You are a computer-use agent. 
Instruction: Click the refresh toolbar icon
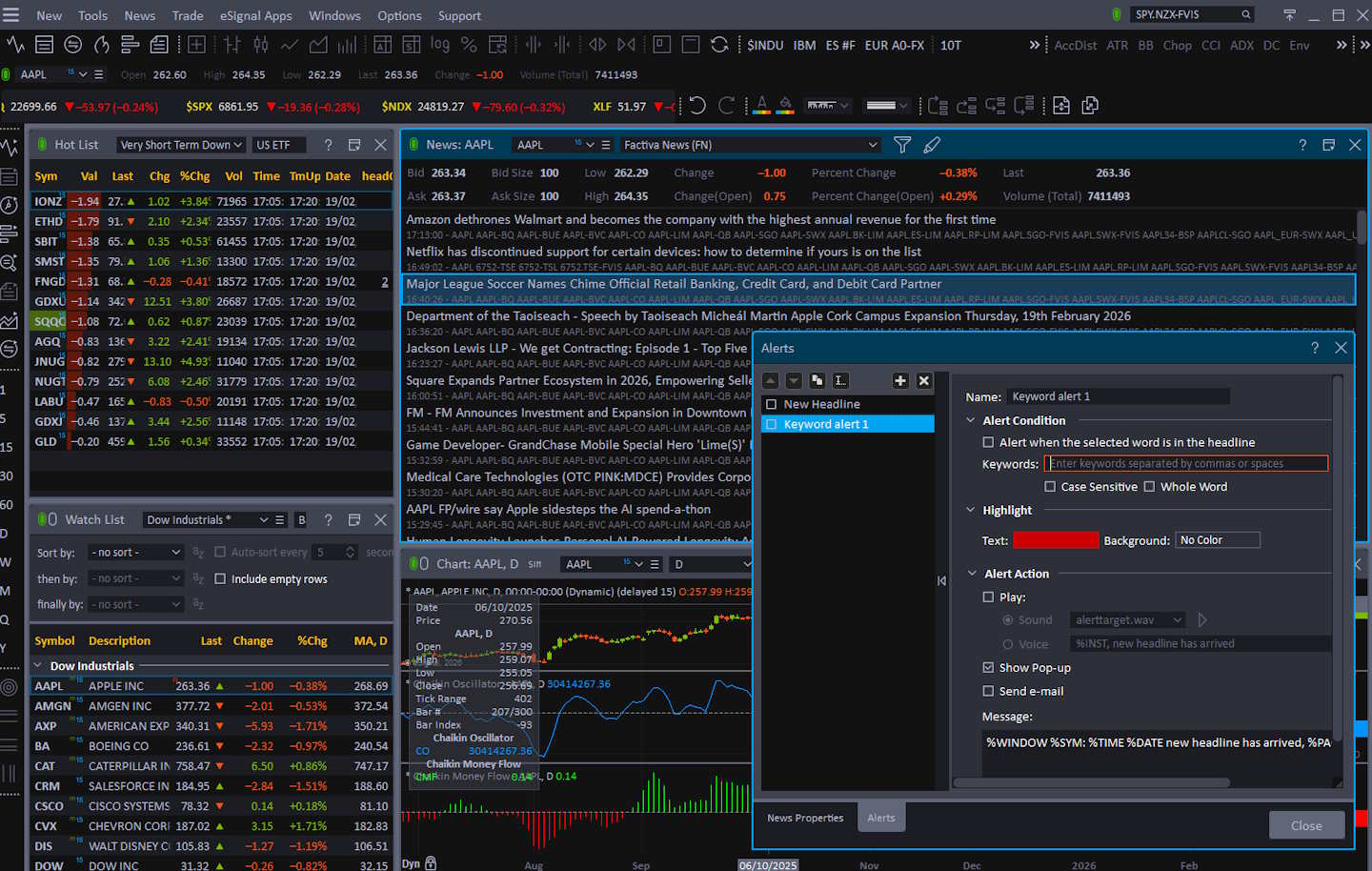[719, 45]
